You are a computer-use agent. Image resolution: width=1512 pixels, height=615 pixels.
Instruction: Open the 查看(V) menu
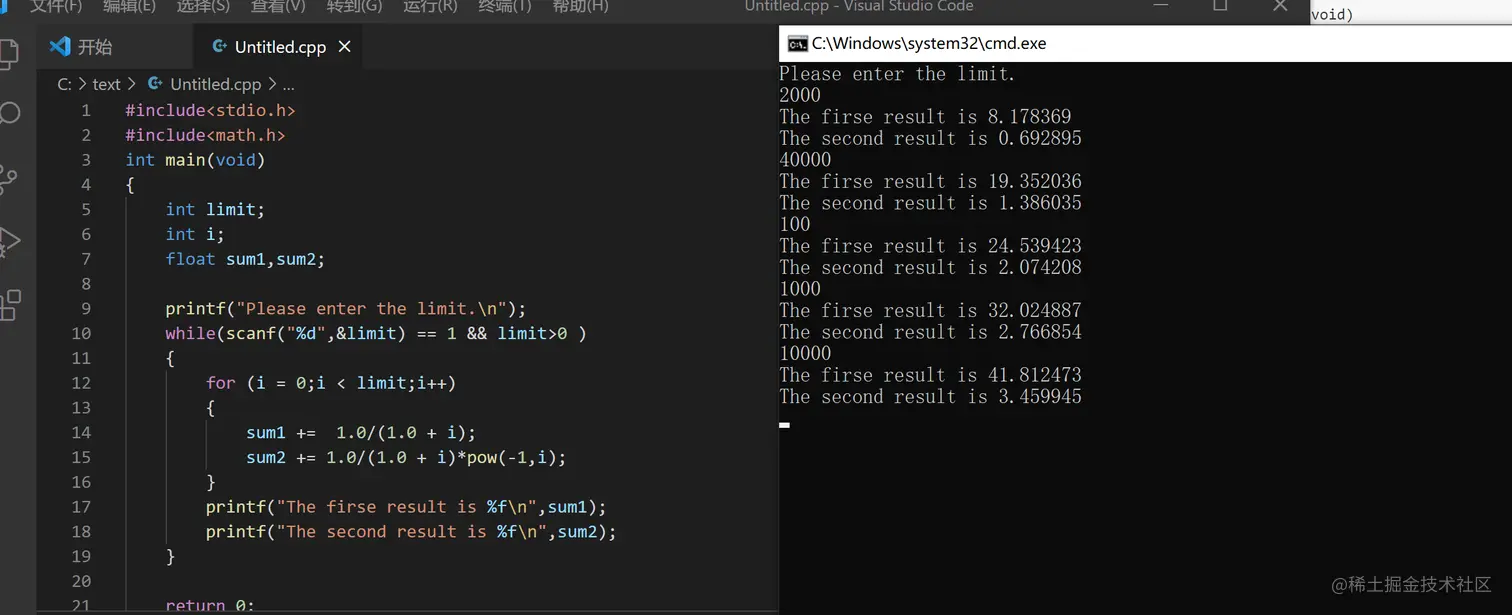(278, 6)
